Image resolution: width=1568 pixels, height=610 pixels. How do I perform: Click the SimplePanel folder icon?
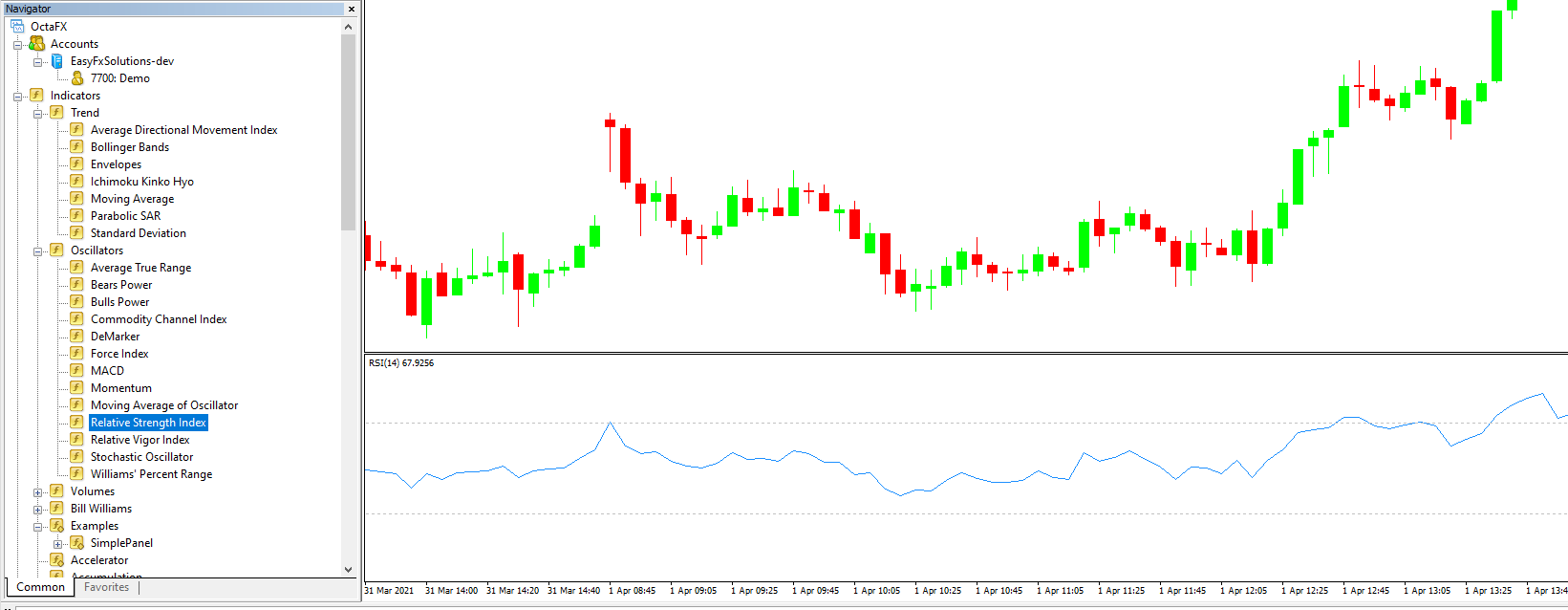pyautogui.click(x=76, y=543)
